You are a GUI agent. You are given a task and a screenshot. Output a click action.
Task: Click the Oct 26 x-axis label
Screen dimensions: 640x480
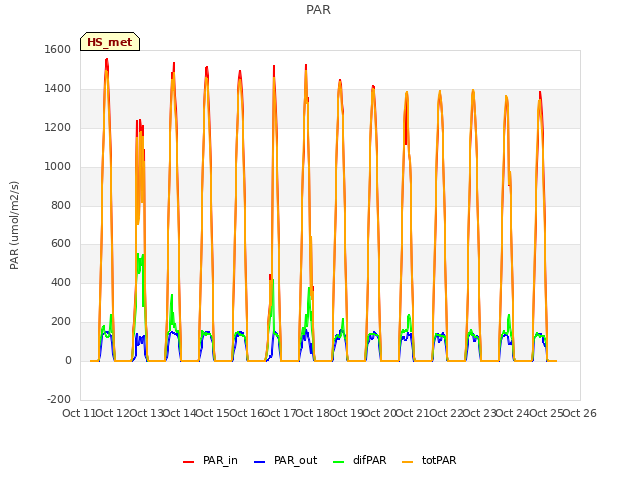(x=580, y=413)
